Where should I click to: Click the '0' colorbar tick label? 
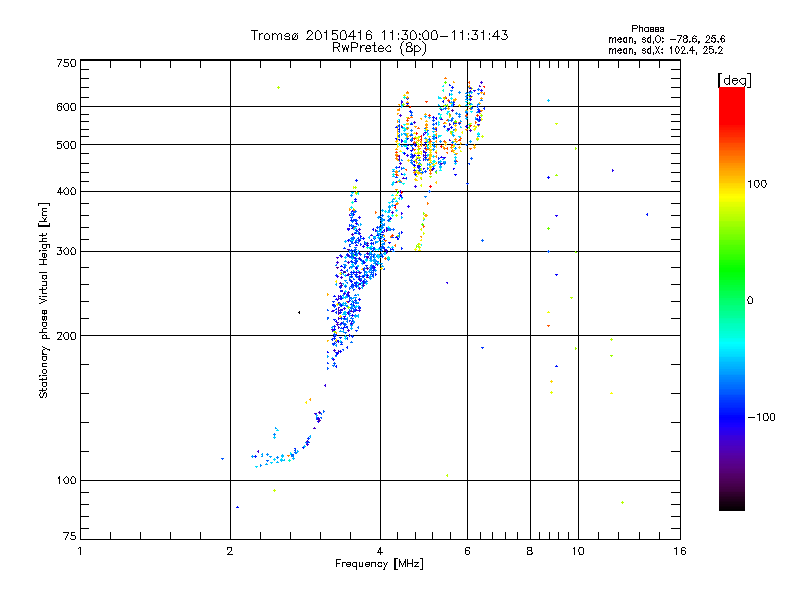[750, 300]
